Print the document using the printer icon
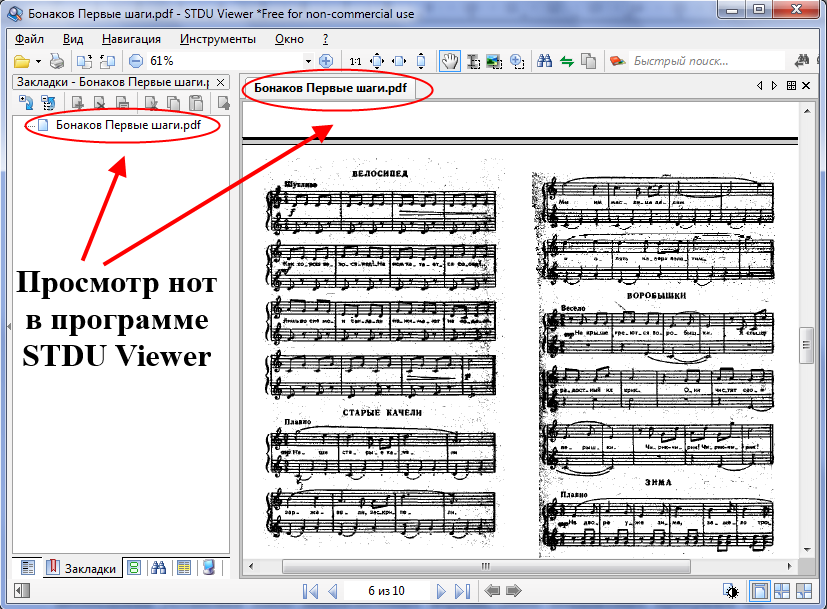Viewport: 827px width, 609px height. click(x=57, y=62)
